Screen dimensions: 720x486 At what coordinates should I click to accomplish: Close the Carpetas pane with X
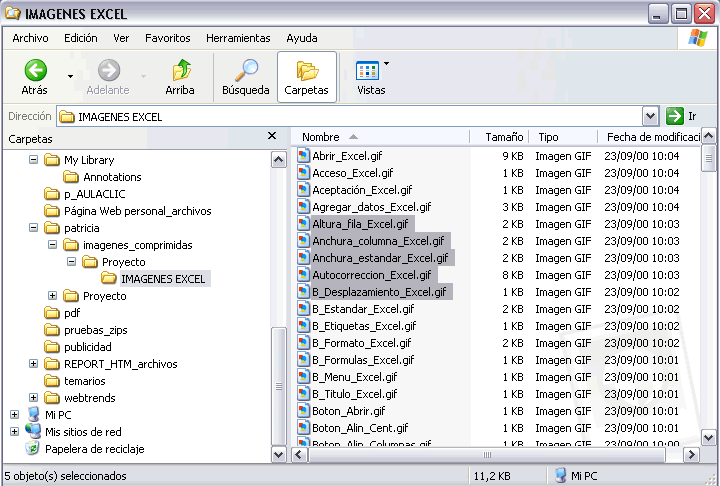[272, 136]
